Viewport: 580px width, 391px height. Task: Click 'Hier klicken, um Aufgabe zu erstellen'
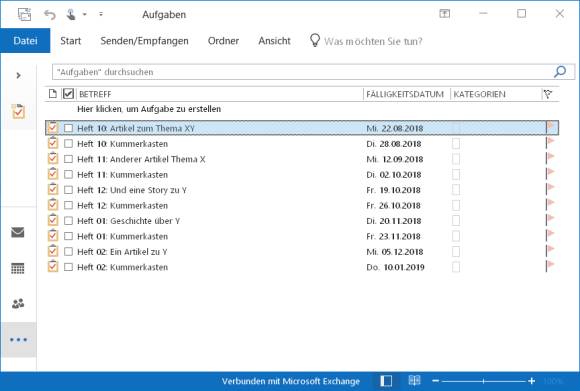(149, 109)
